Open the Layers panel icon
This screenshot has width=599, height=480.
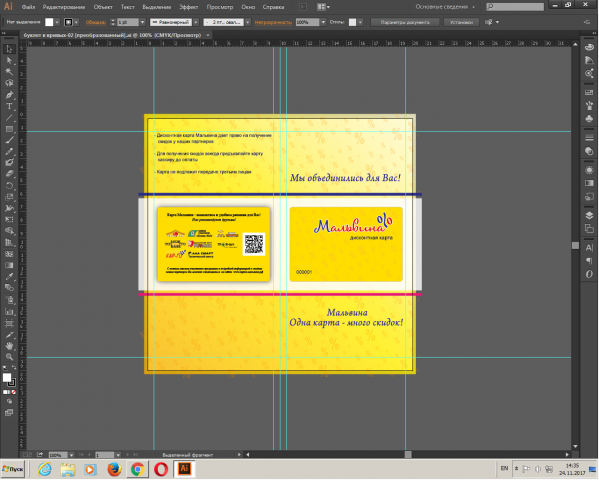(589, 216)
